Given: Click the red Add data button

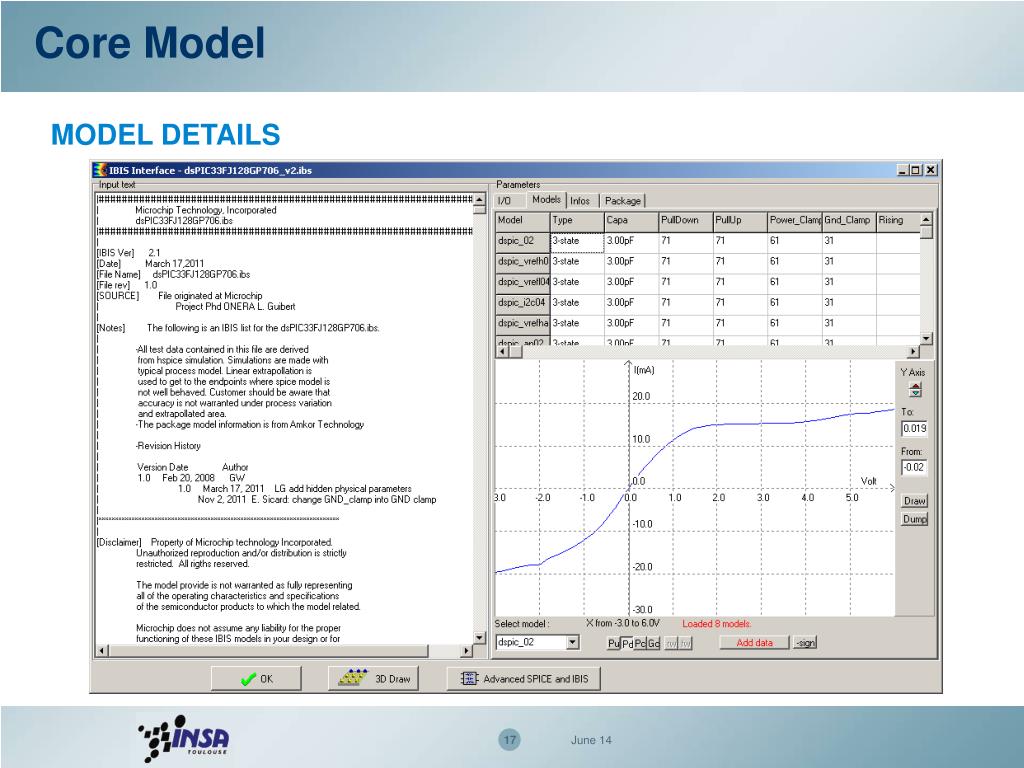Looking at the screenshot, I should click(x=754, y=643).
